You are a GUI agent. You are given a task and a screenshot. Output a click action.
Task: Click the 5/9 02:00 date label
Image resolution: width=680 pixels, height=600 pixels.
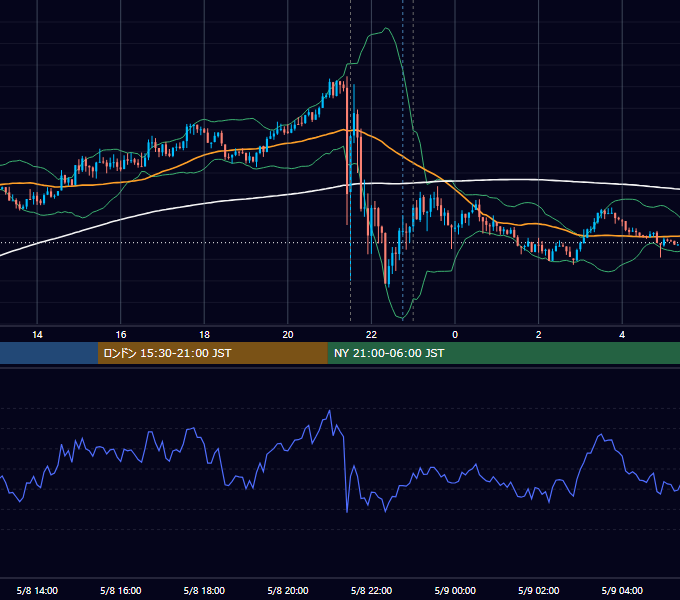[538, 591]
